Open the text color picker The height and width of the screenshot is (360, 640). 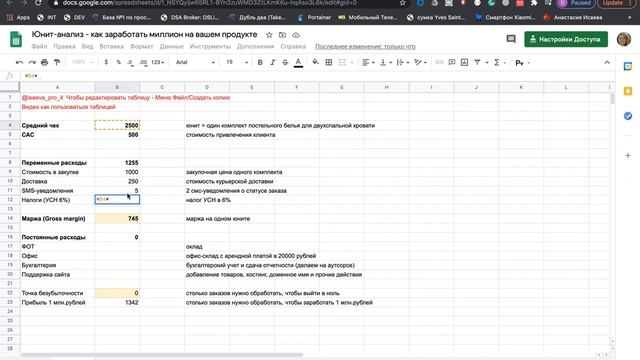[x=298, y=62]
